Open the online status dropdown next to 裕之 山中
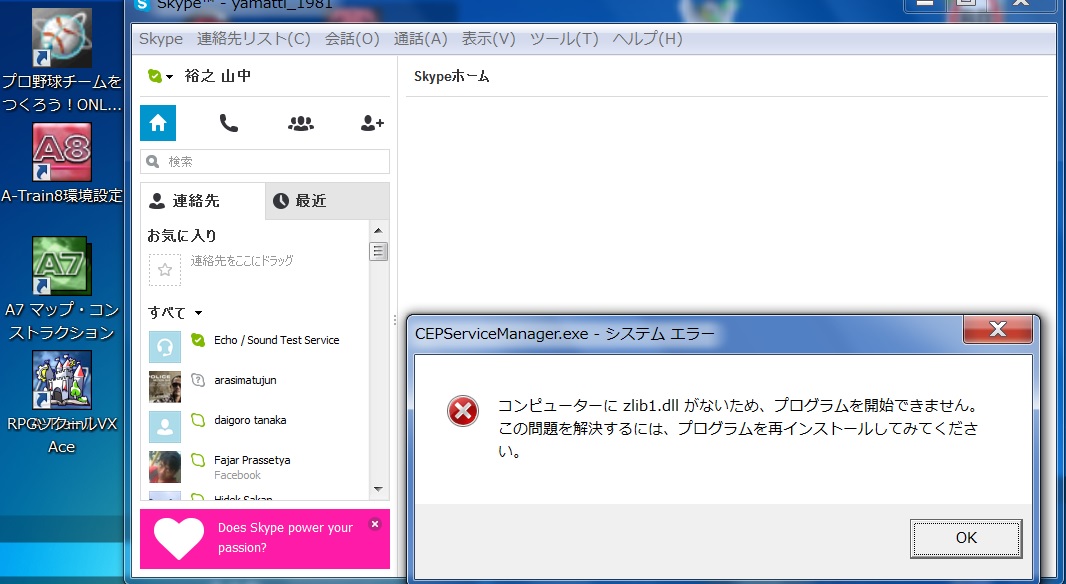Screen dimensions: 1066x584 160,76
